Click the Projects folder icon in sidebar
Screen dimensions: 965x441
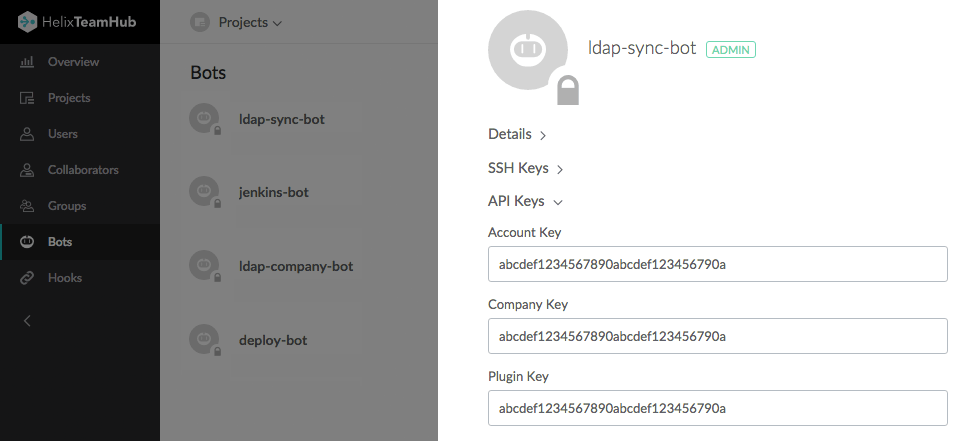[27, 98]
